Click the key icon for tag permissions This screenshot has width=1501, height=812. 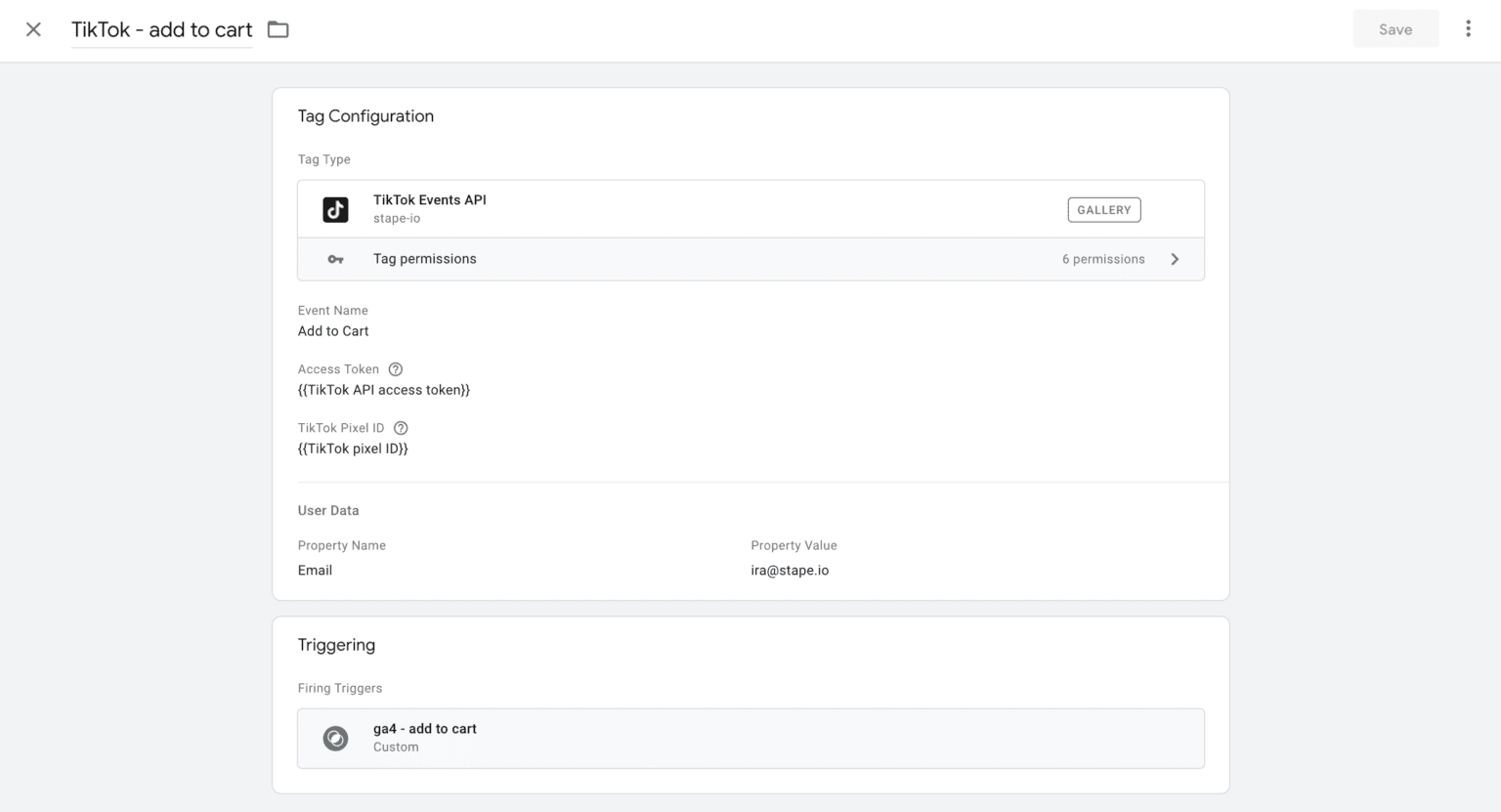click(x=335, y=259)
